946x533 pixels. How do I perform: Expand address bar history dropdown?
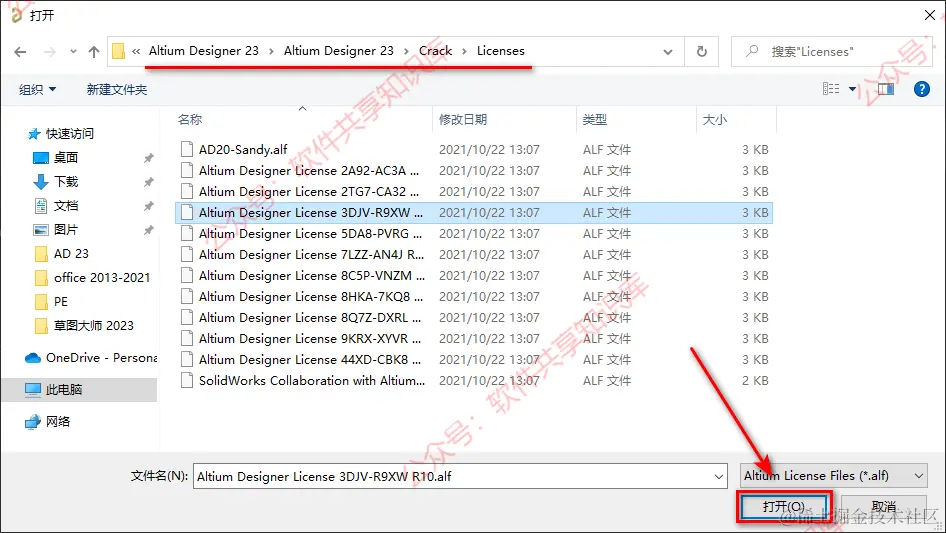tap(668, 52)
